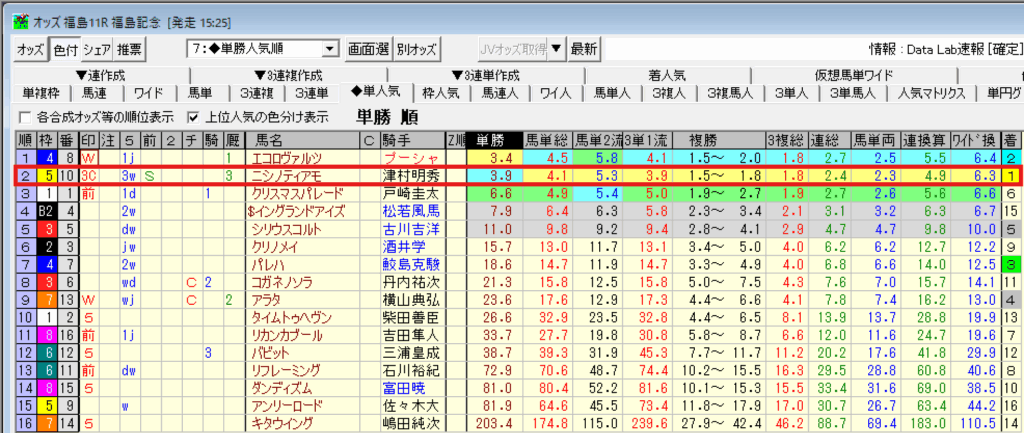This screenshot has height=433, width=1024.
Task: Click the blue frame 4 cell for エコロヴァルツ
Action: 45,157
